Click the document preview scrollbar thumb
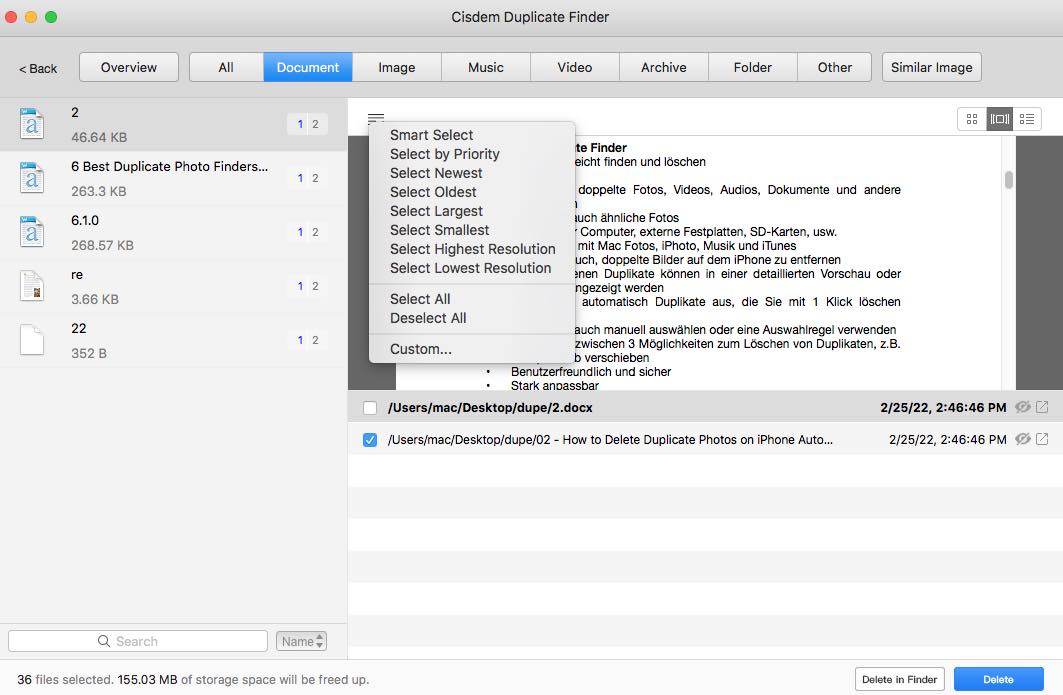 click(1009, 180)
